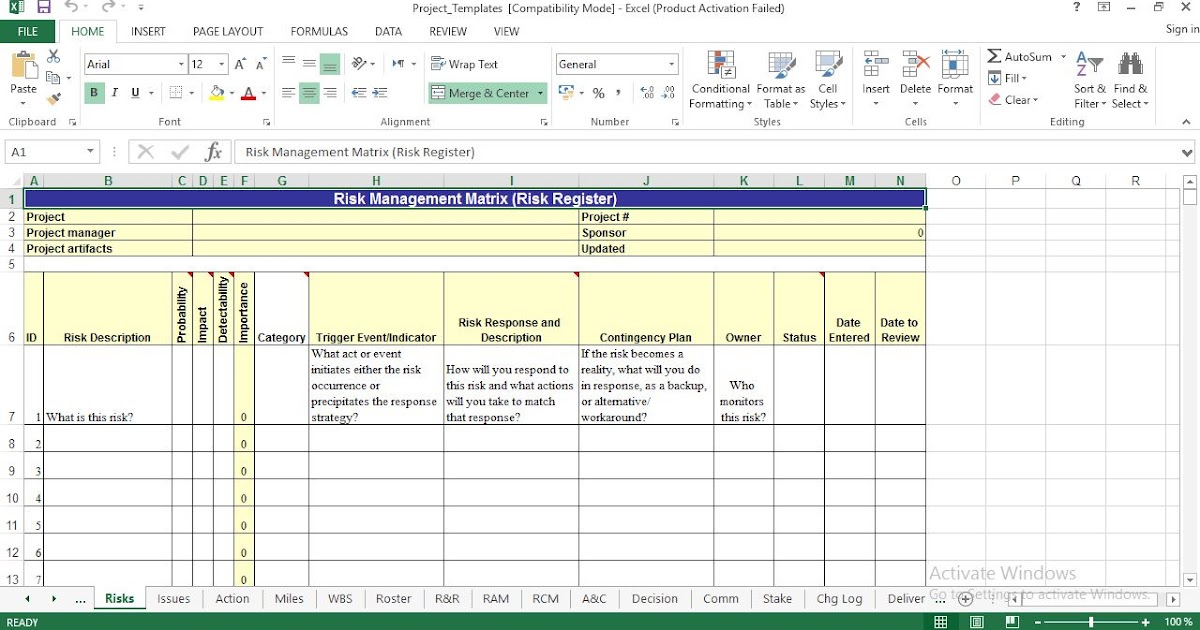Enable Wrap Text for the selection
The height and width of the screenshot is (630, 1200).
point(463,63)
